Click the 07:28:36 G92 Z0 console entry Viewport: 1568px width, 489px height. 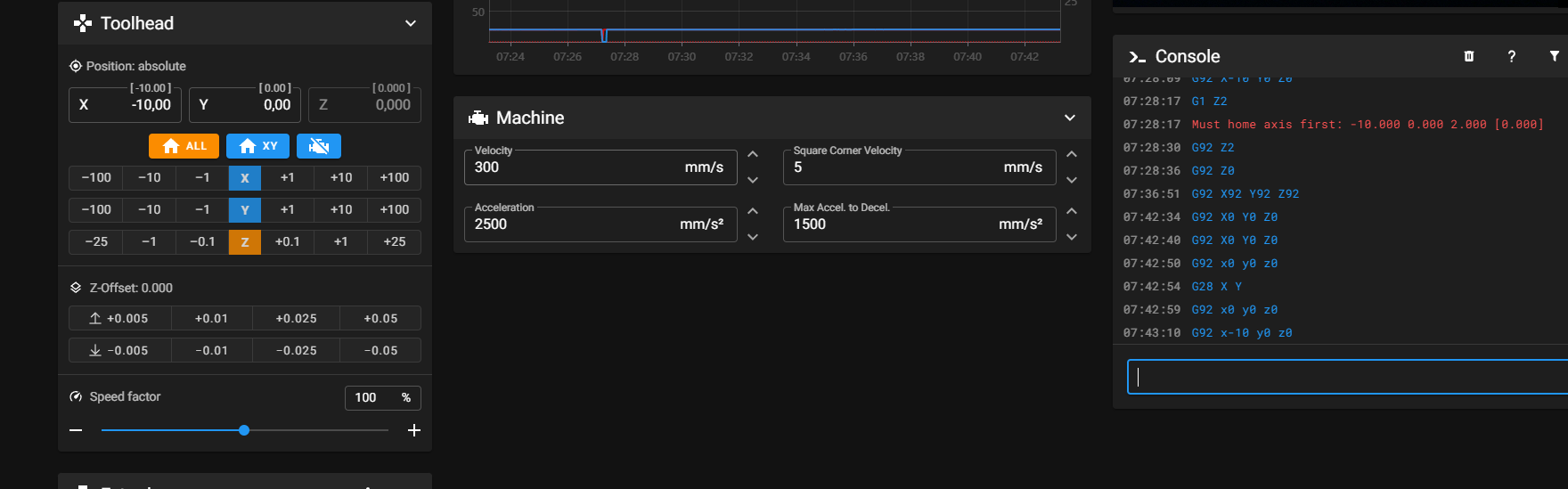pyautogui.click(x=1213, y=171)
